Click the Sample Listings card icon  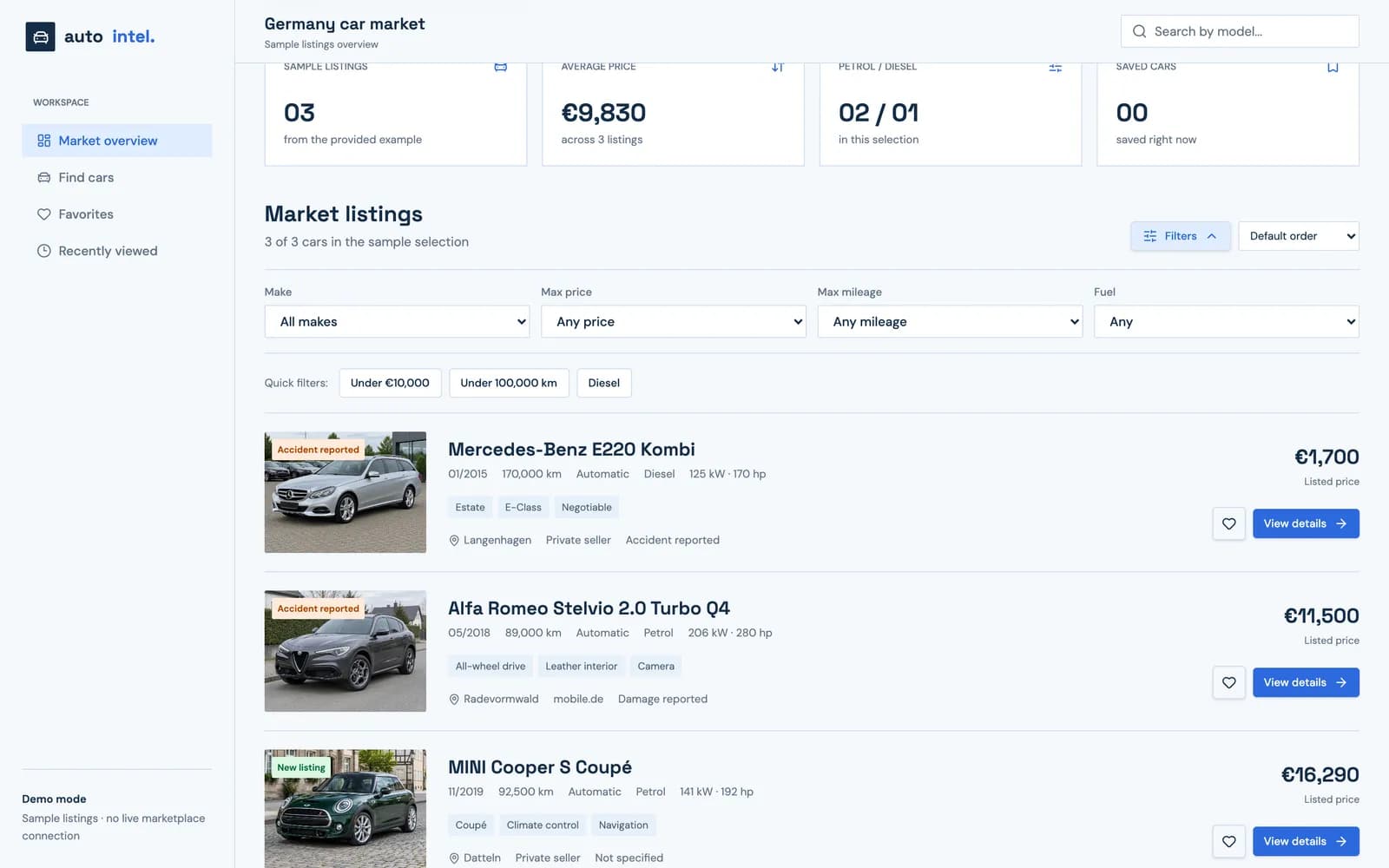pos(501,67)
